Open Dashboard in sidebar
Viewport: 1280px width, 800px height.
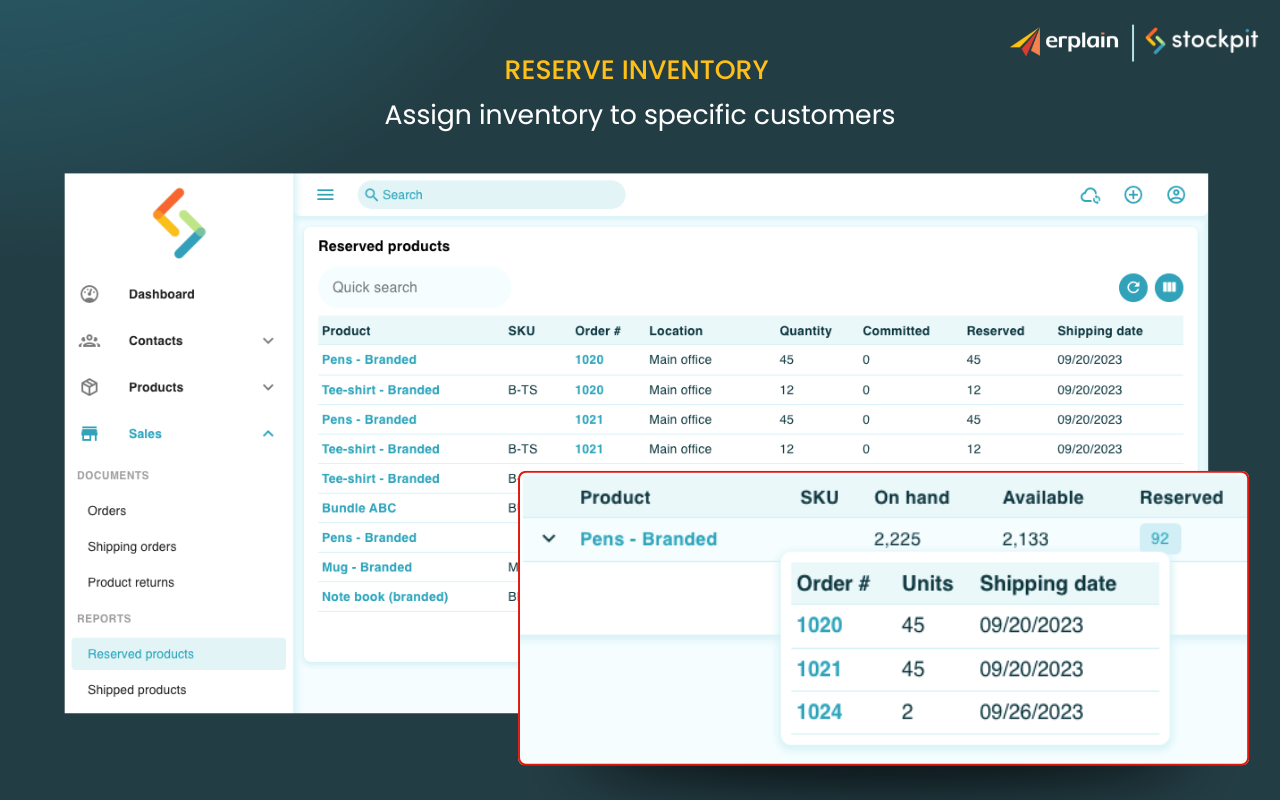[161, 294]
